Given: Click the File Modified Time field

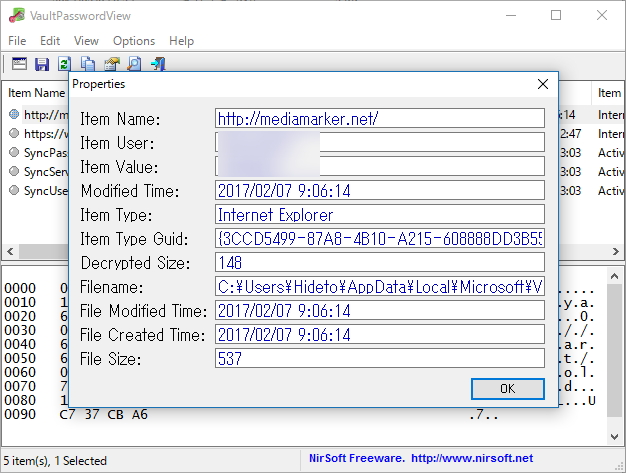Looking at the screenshot, I should [380, 310].
